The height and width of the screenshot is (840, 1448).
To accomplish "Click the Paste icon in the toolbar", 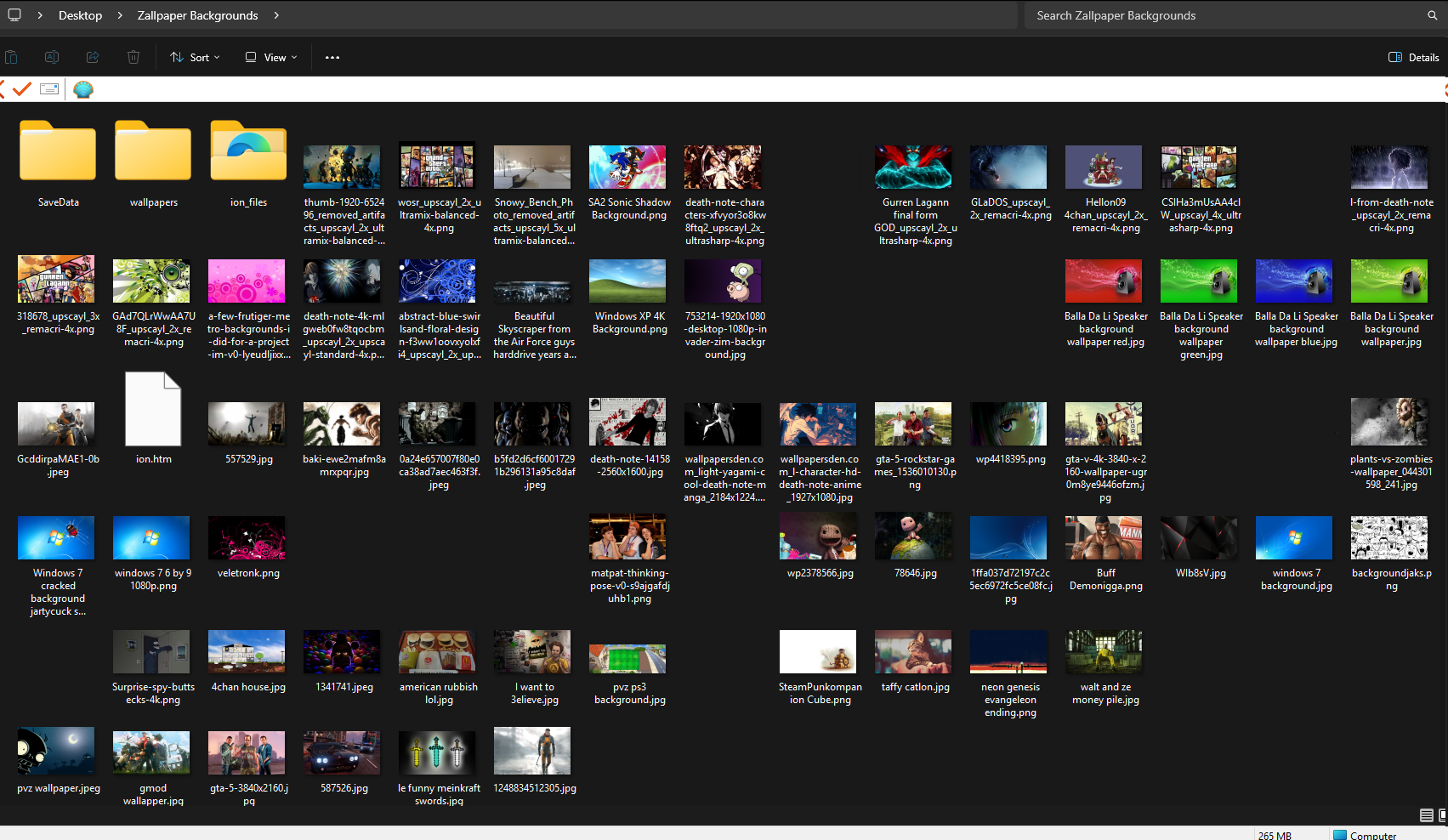I will (x=11, y=57).
